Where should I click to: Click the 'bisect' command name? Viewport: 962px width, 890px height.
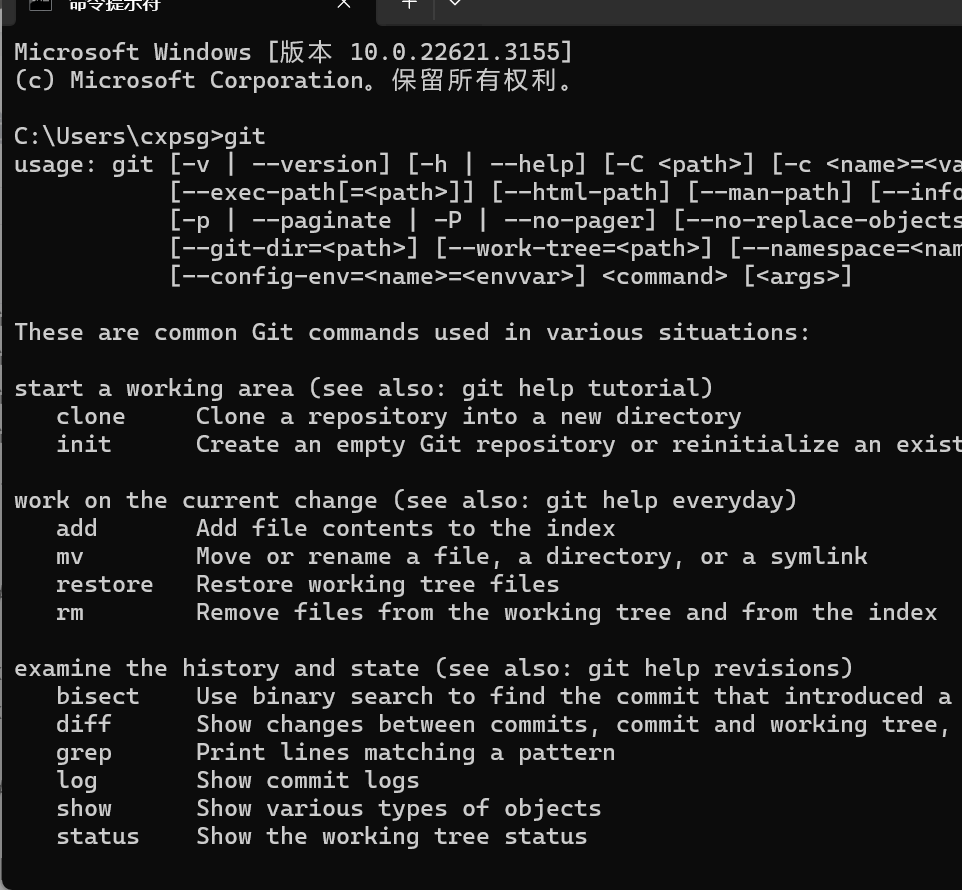coord(98,696)
